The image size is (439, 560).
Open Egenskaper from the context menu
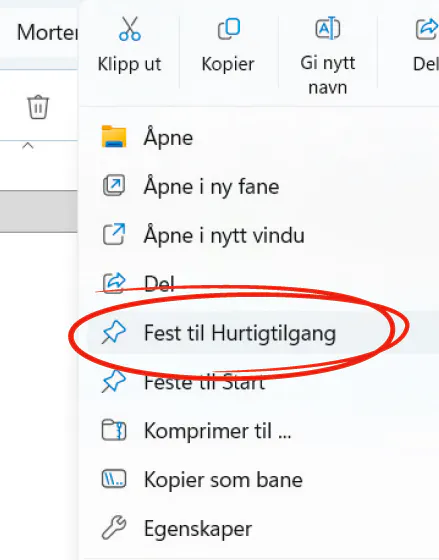click(198, 528)
